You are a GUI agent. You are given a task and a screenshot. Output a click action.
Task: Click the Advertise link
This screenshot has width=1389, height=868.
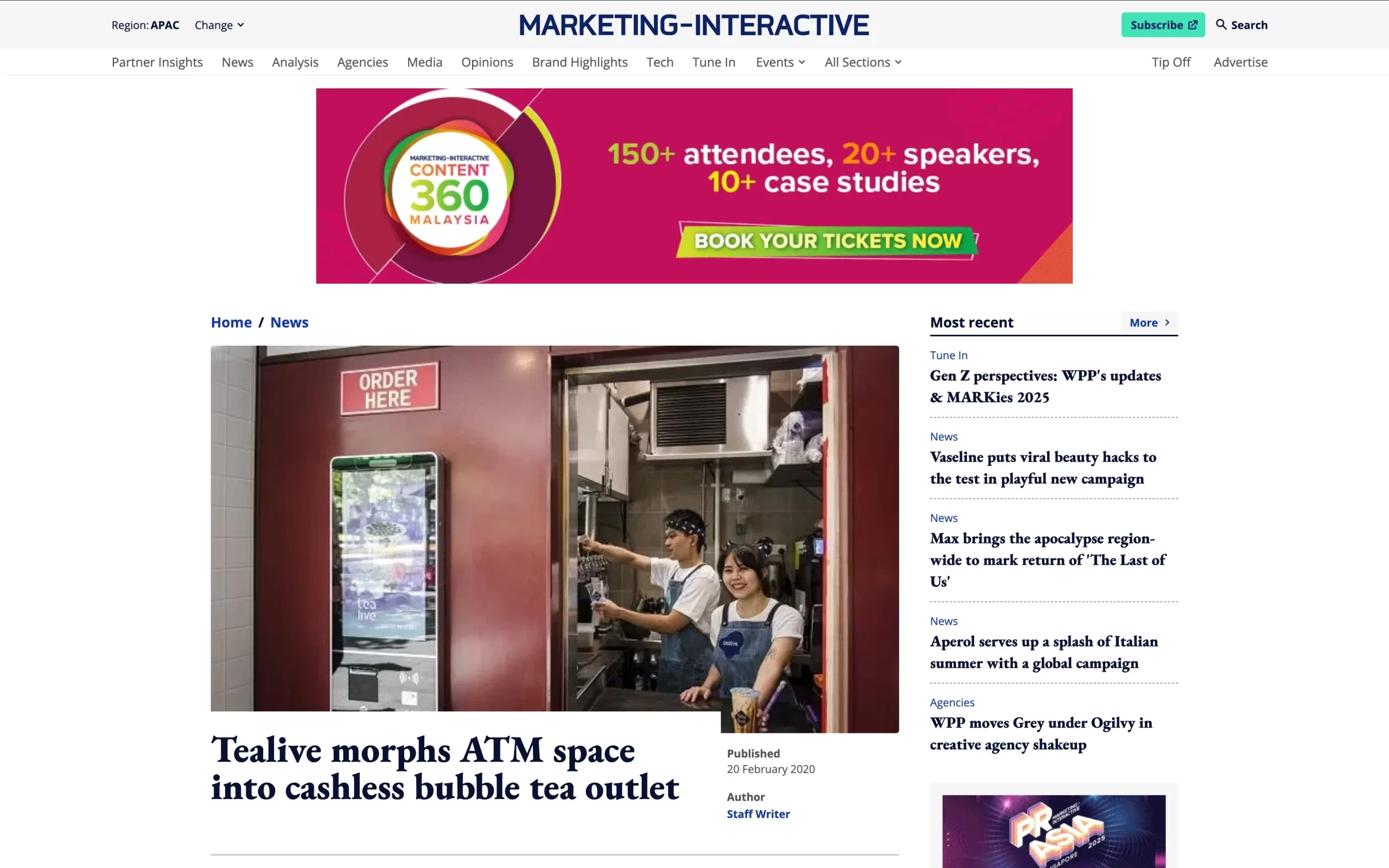pyautogui.click(x=1240, y=62)
